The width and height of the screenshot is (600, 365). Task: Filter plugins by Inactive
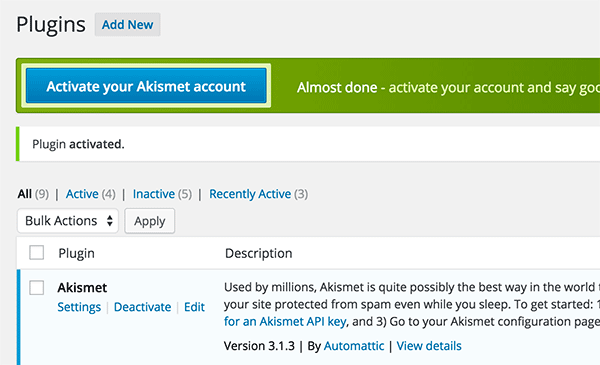coord(154,194)
